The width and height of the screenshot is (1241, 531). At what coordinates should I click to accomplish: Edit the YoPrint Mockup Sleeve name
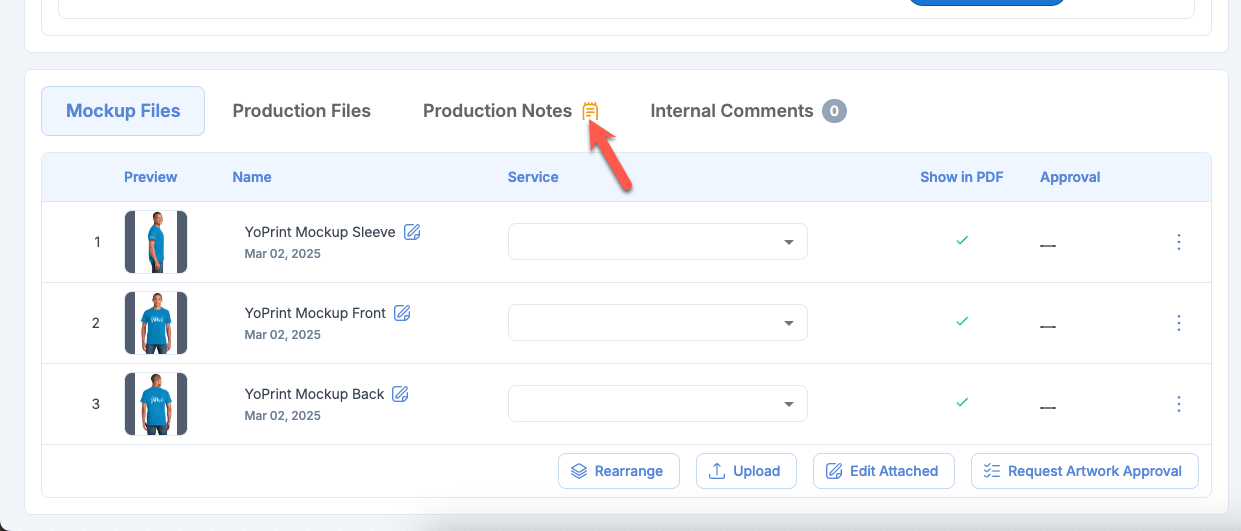[412, 232]
